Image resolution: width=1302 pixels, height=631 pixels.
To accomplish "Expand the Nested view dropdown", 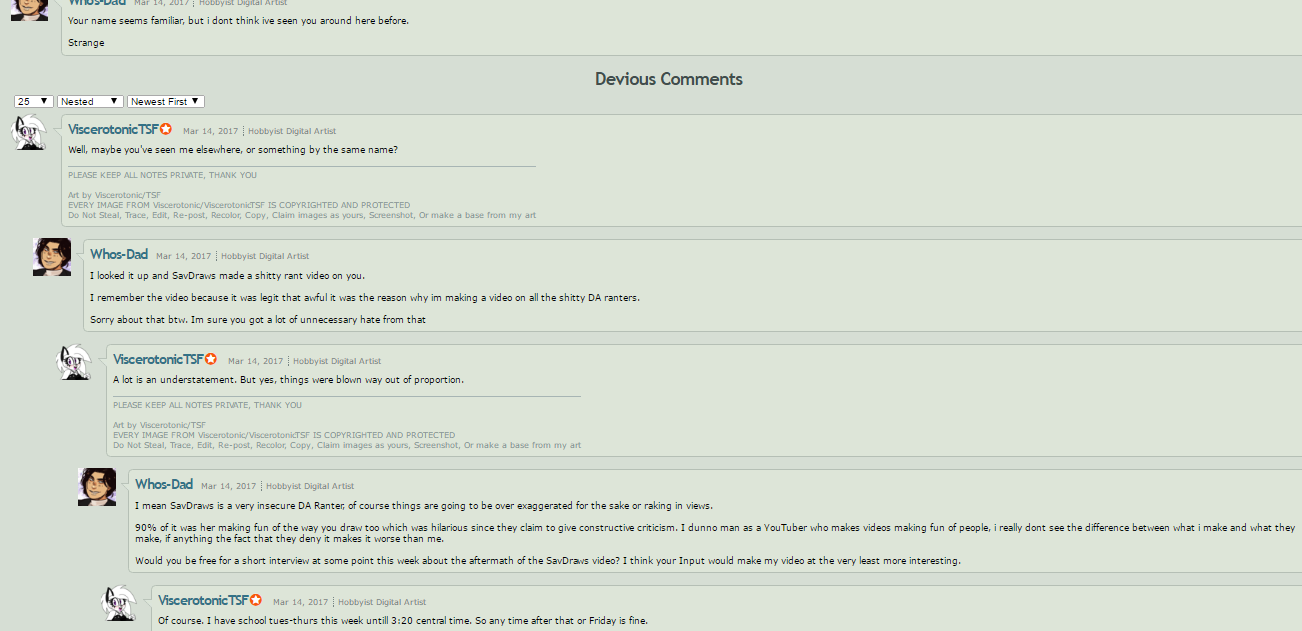I will tap(90, 101).
